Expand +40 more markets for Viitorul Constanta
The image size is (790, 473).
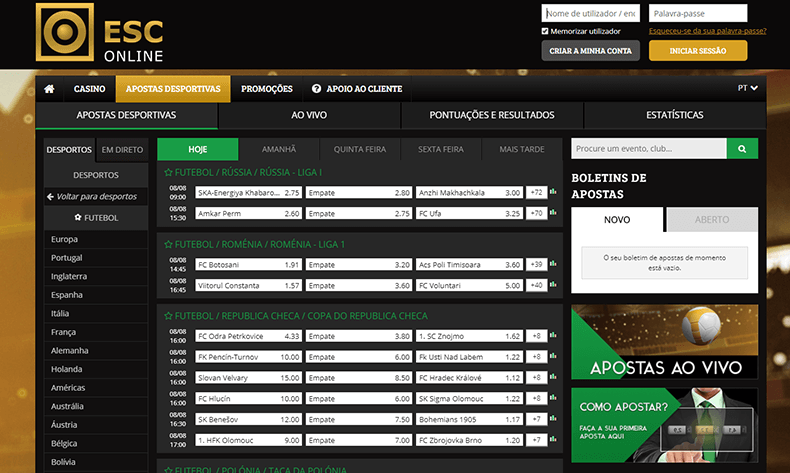(x=537, y=285)
